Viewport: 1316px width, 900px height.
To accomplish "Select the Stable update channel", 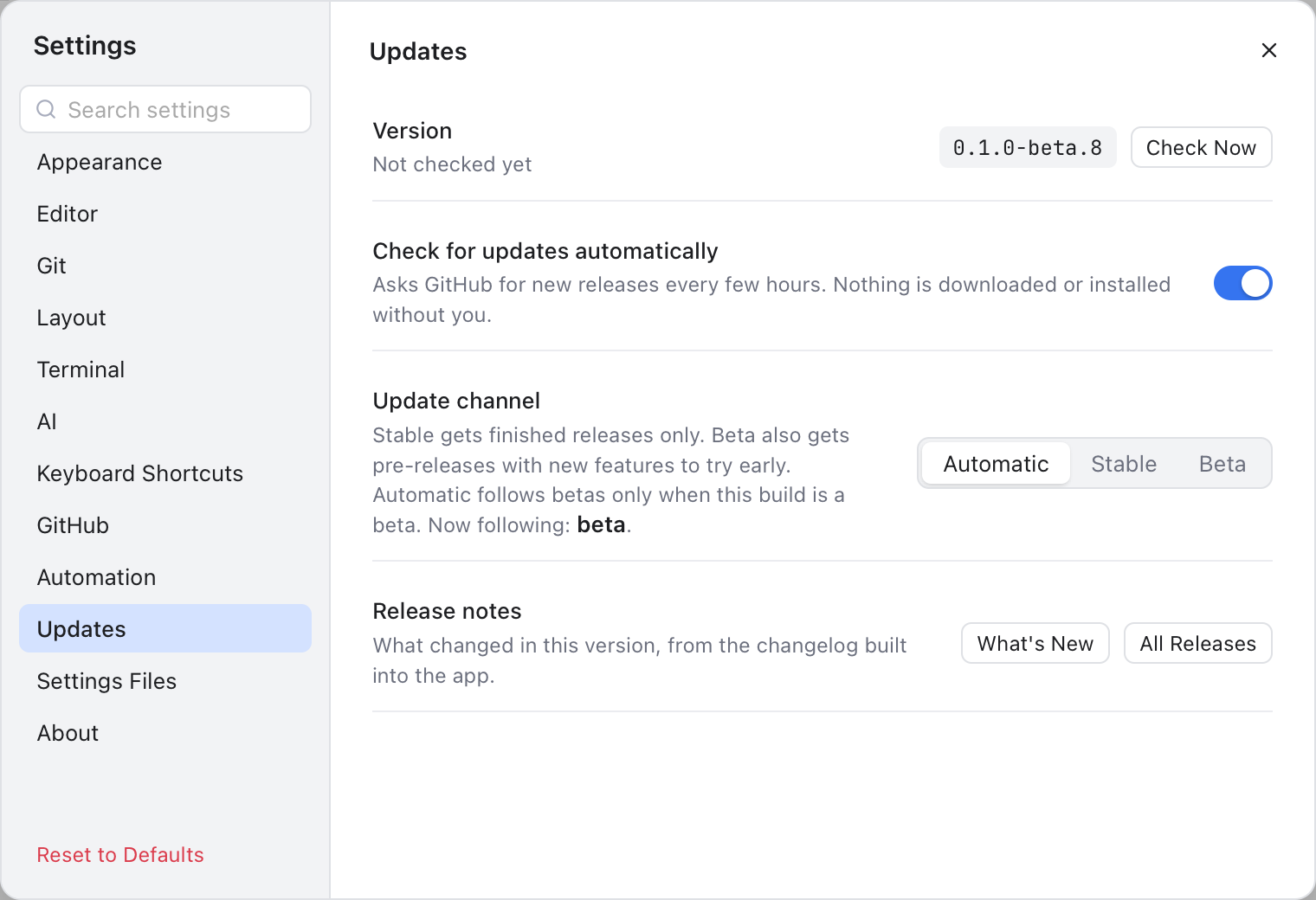I will 1124,464.
